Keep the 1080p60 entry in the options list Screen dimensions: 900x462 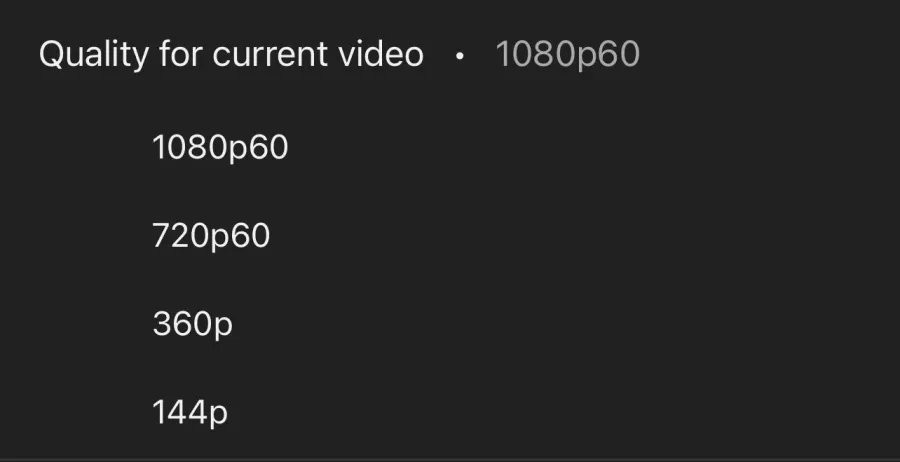[220, 148]
